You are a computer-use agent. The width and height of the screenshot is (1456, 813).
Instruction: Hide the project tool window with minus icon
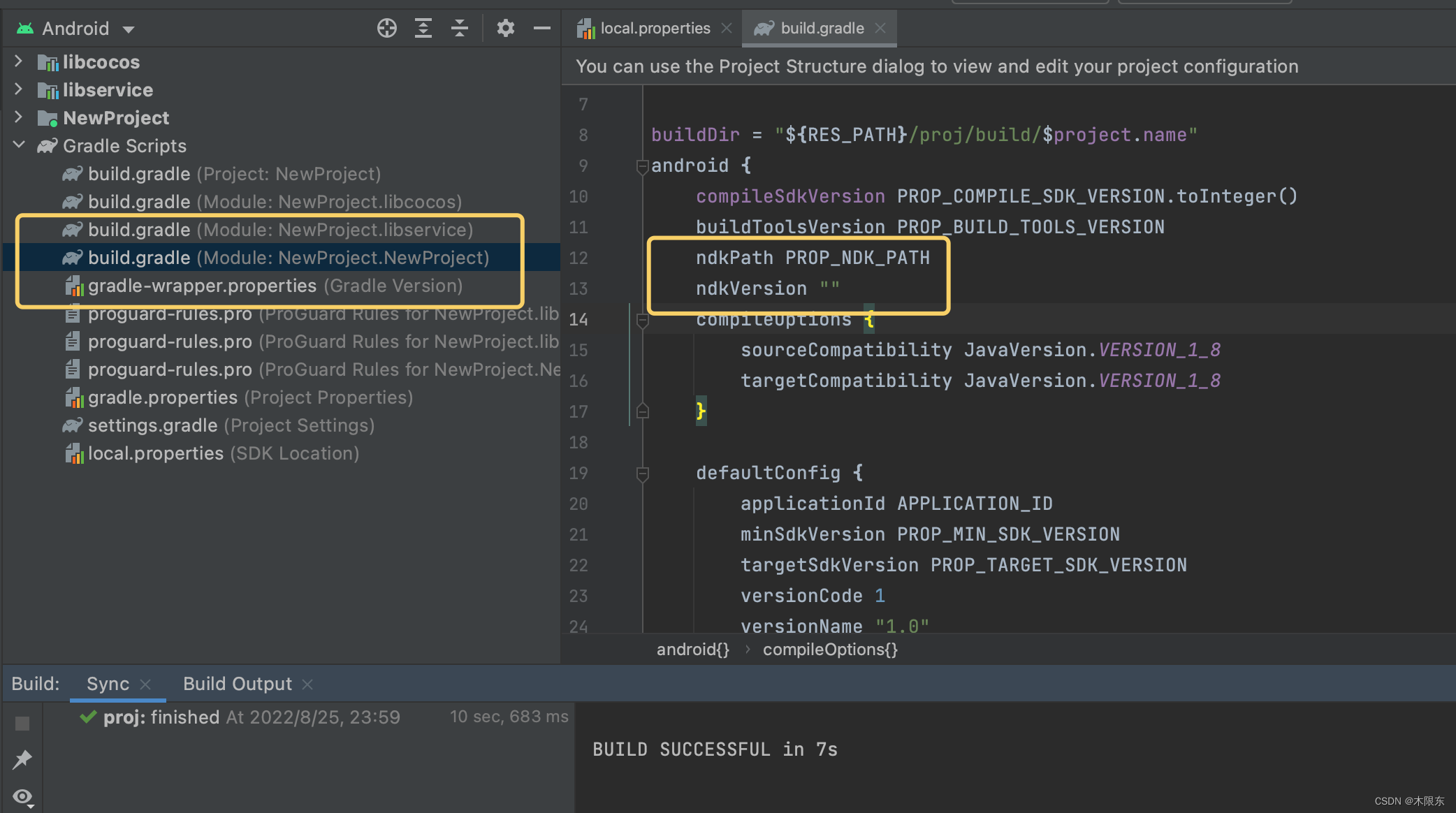(x=541, y=28)
